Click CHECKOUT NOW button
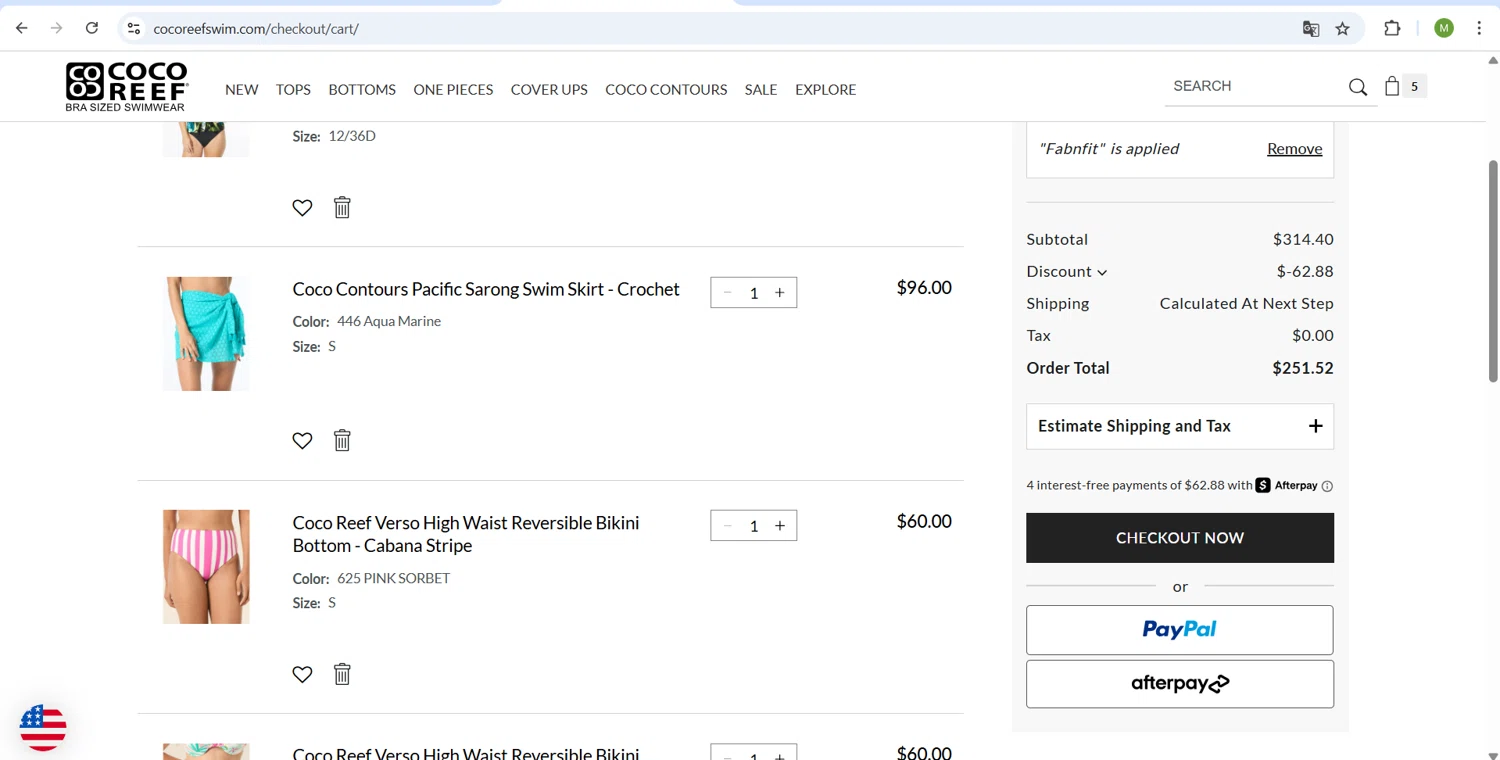This screenshot has height=760, width=1500. (x=1180, y=538)
